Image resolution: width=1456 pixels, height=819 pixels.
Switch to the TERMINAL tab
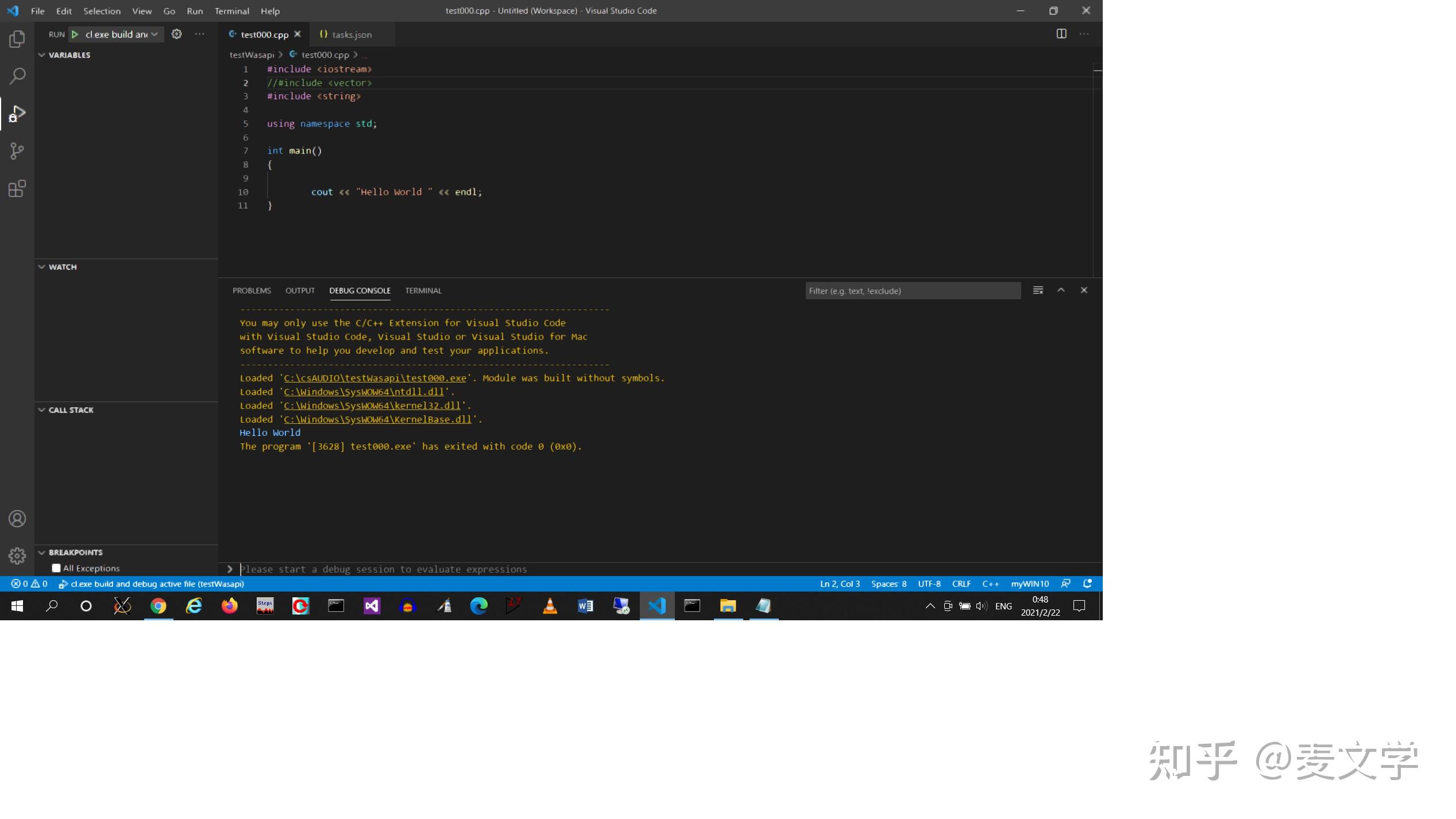coord(423,291)
